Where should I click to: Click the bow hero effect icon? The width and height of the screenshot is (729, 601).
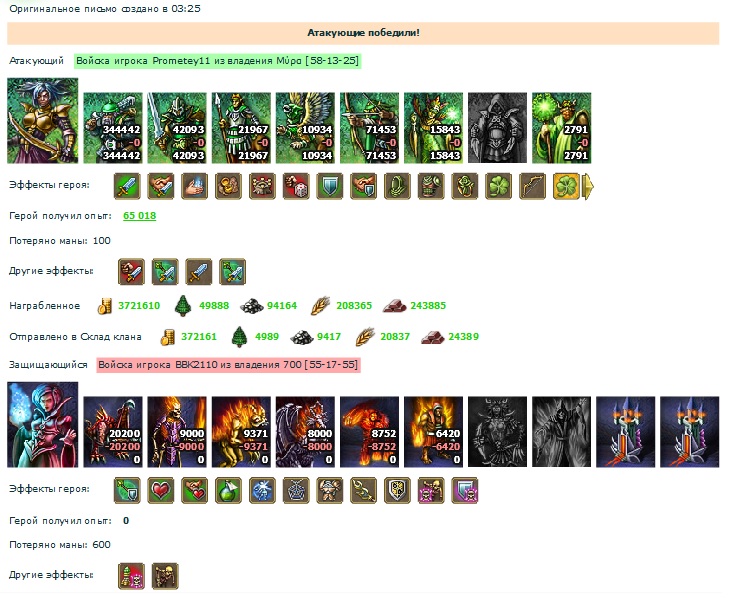click(532, 186)
